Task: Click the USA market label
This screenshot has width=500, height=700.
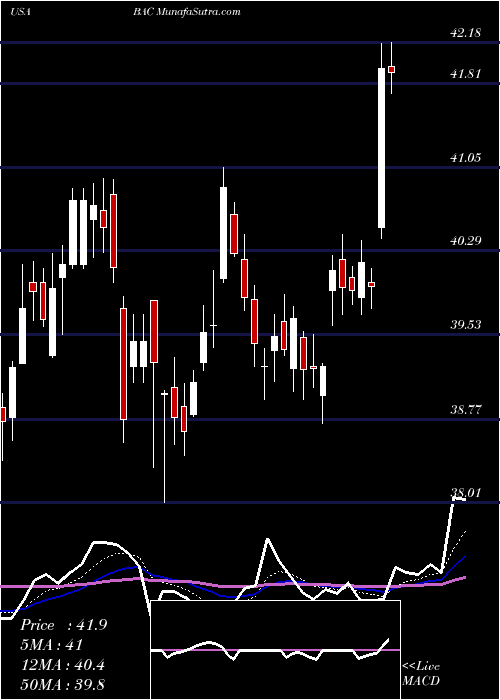Action: click(x=20, y=12)
